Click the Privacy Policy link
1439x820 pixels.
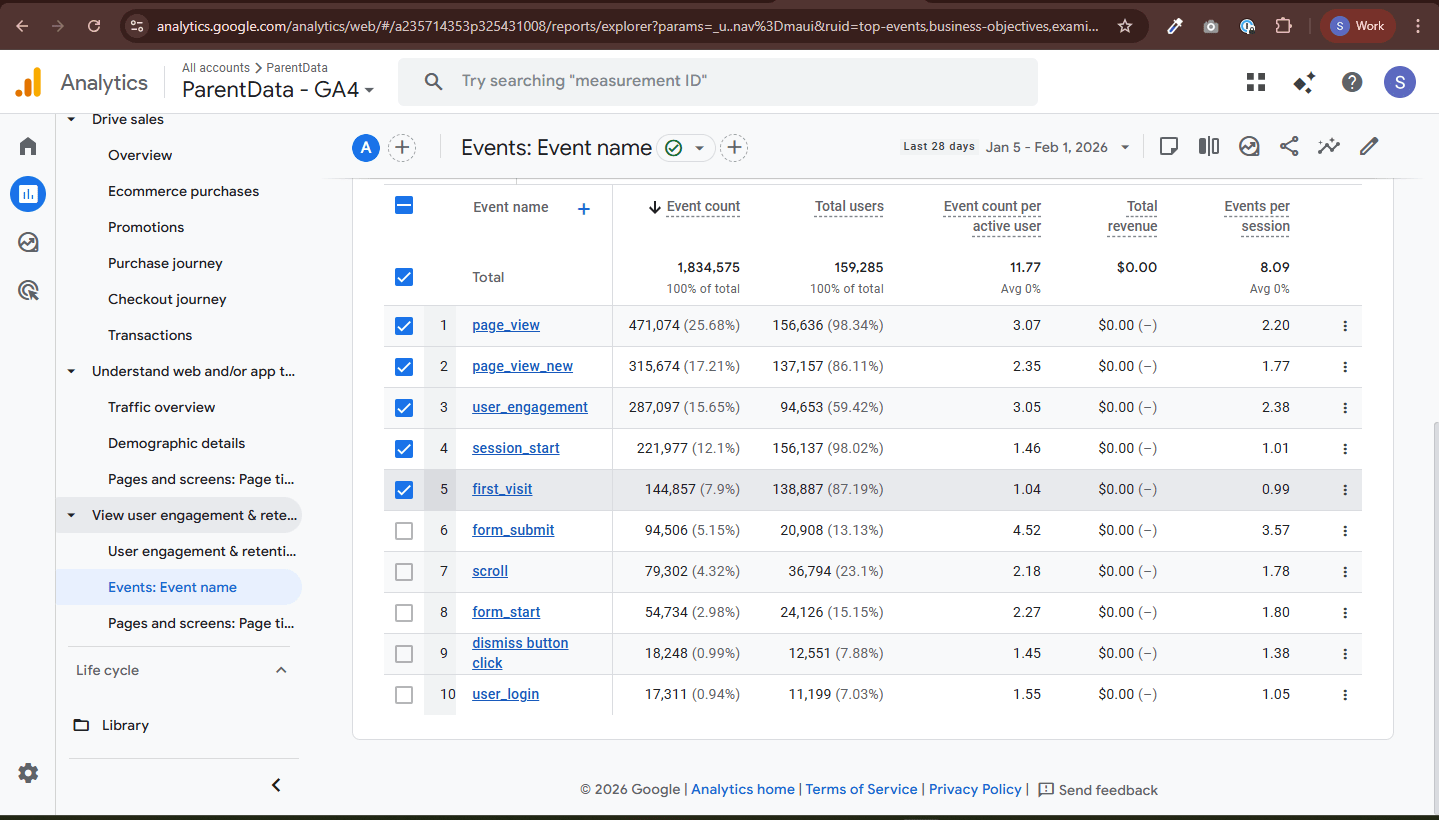click(x=975, y=789)
